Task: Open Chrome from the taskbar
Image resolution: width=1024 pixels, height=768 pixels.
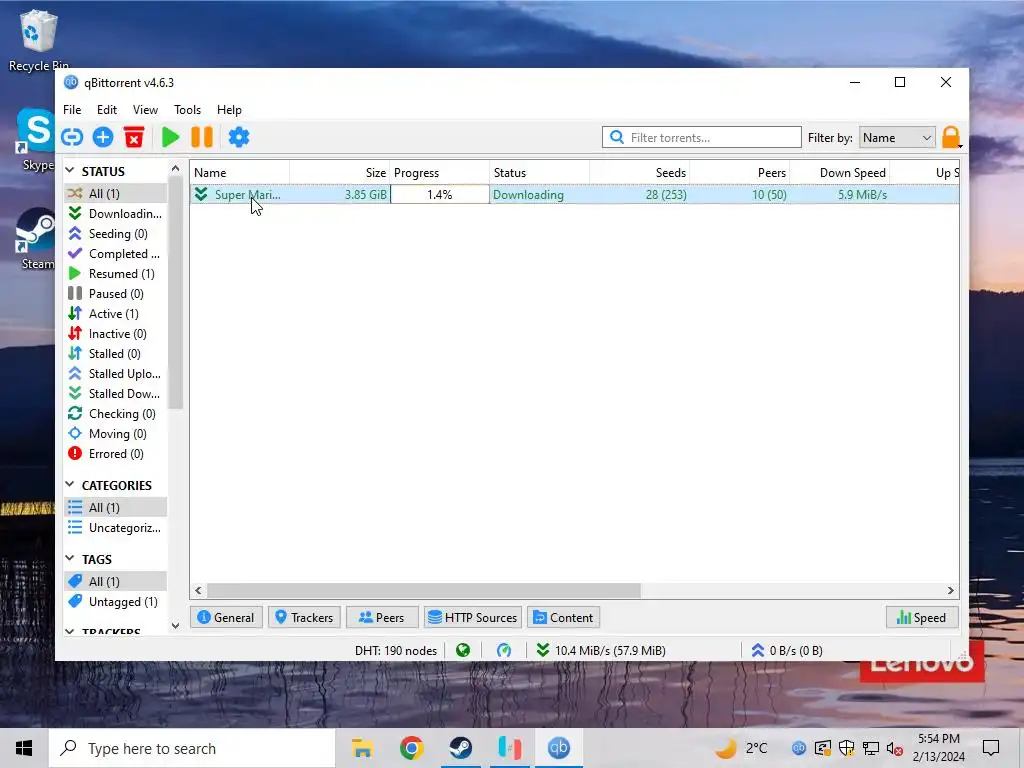Action: coord(411,748)
